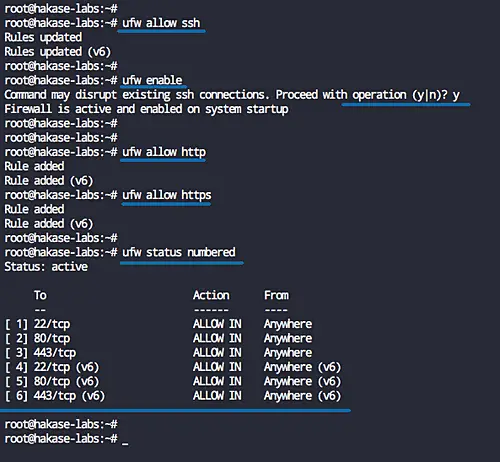The width and height of the screenshot is (500, 462).
Task: Click the 'To' column header
Action: point(40,295)
